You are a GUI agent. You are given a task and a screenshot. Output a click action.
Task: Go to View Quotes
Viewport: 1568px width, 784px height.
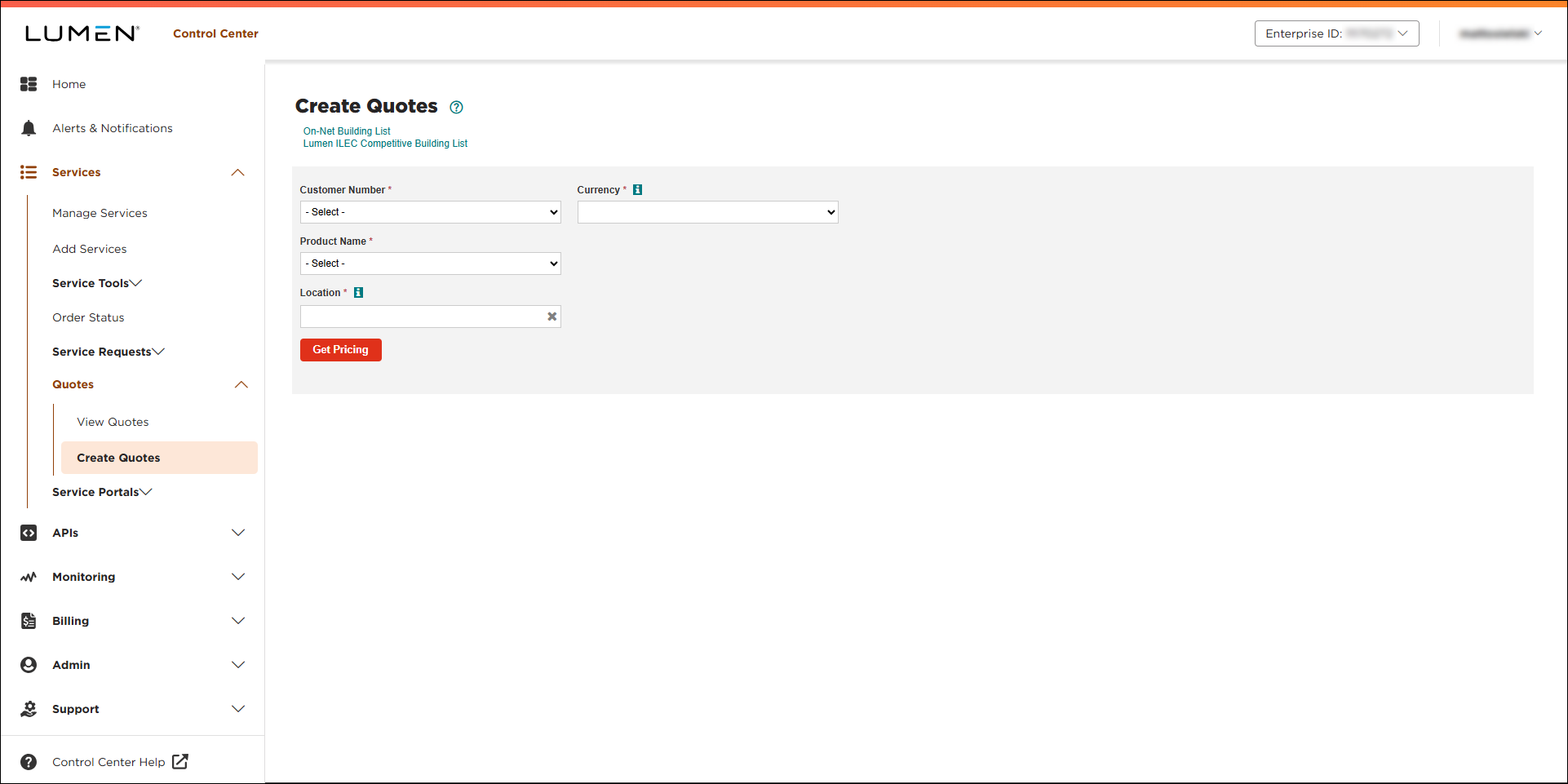113,422
